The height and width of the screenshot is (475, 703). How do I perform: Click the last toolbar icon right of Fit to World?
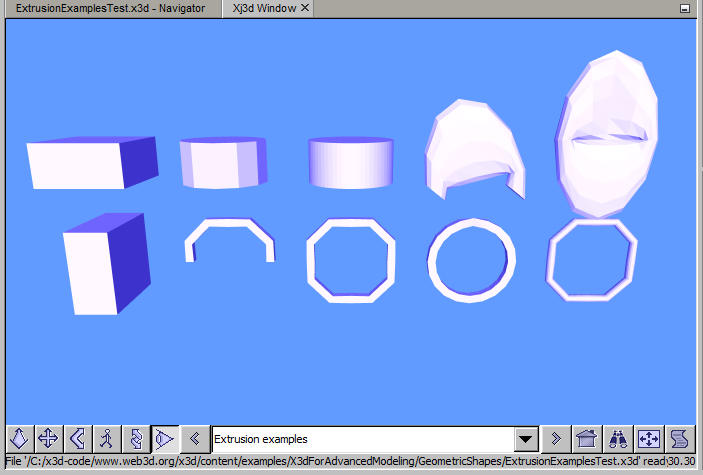pyautogui.click(x=680, y=438)
